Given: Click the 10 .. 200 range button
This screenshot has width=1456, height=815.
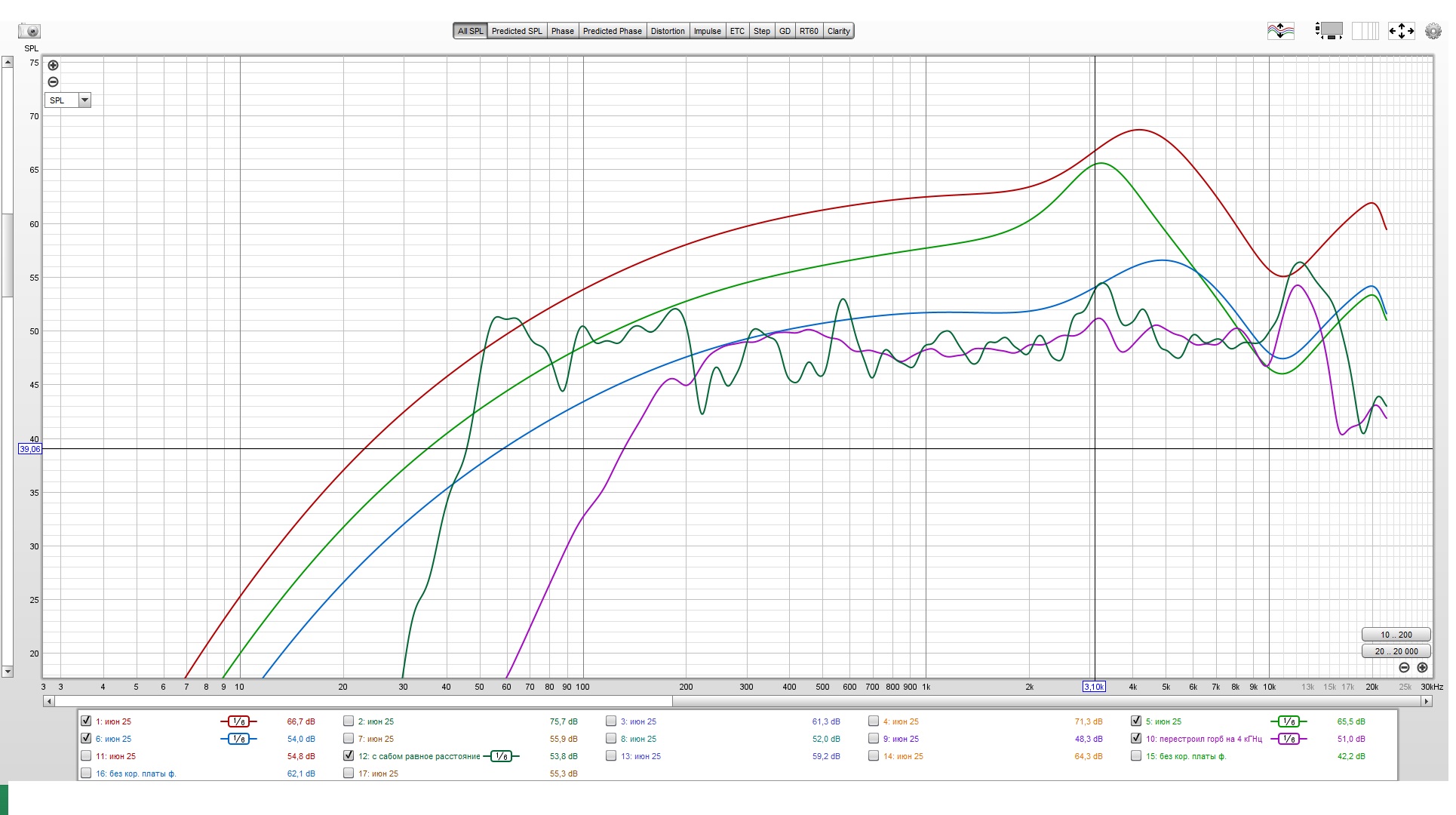Looking at the screenshot, I should point(1396,635).
